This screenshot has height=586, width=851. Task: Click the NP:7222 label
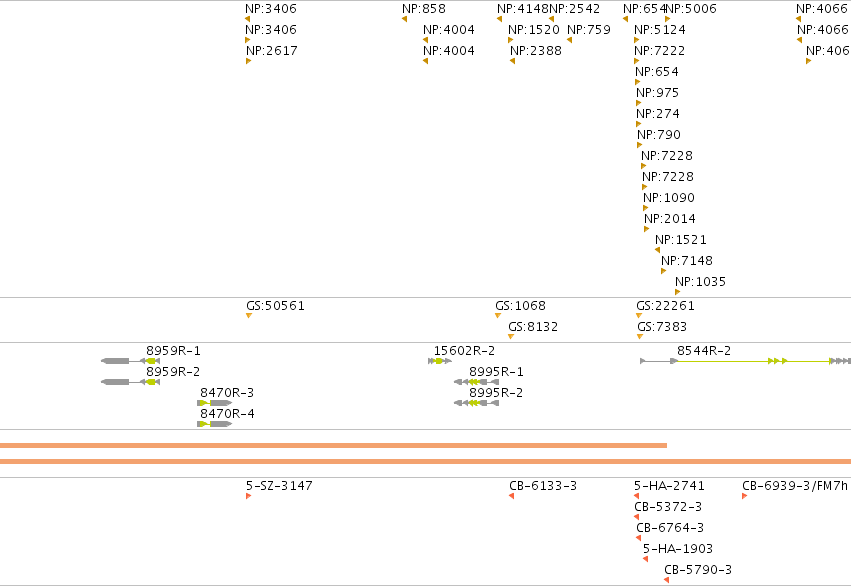(x=660, y=50)
